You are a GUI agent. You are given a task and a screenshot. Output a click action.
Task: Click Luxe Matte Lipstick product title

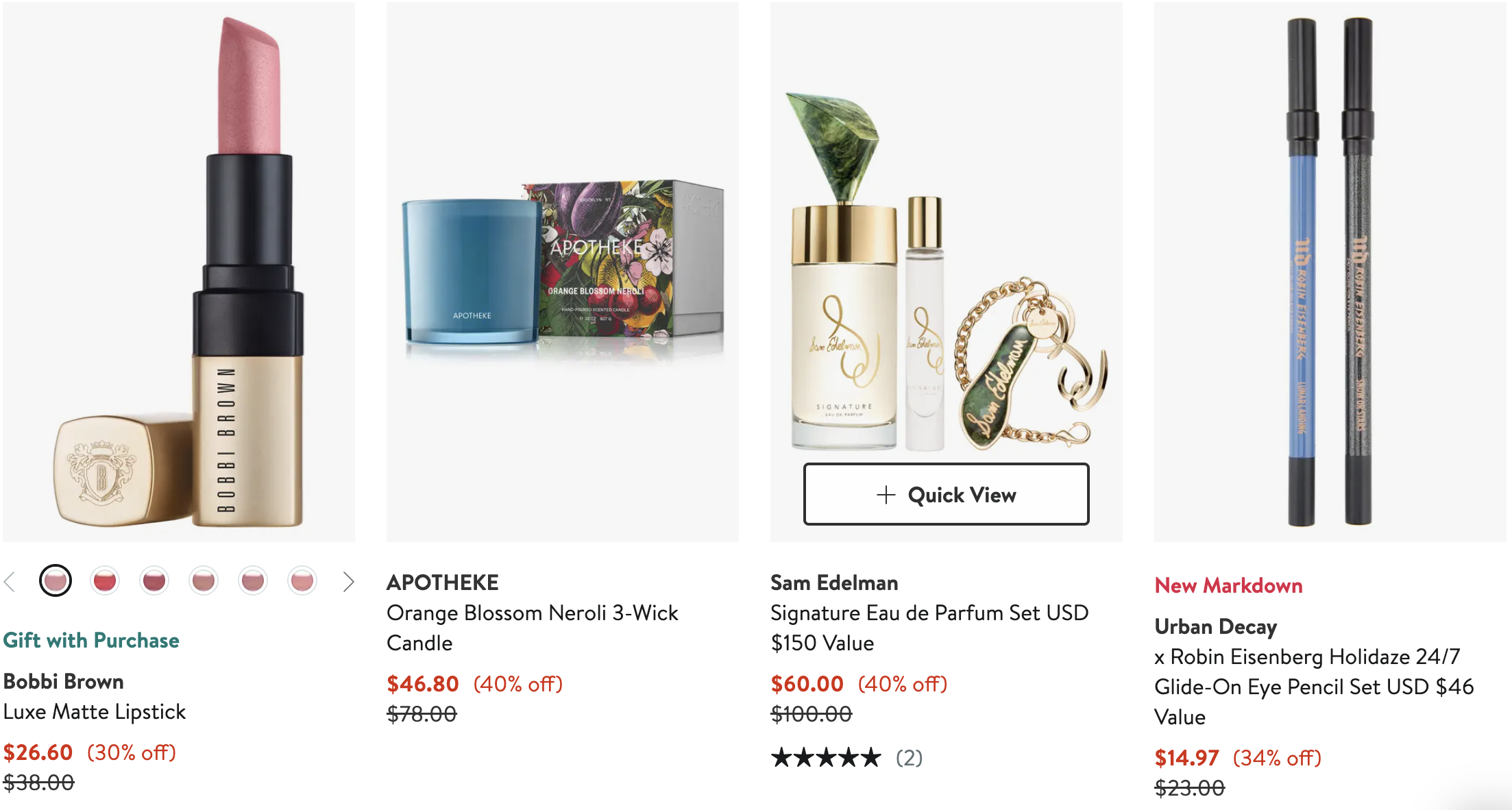(95, 712)
